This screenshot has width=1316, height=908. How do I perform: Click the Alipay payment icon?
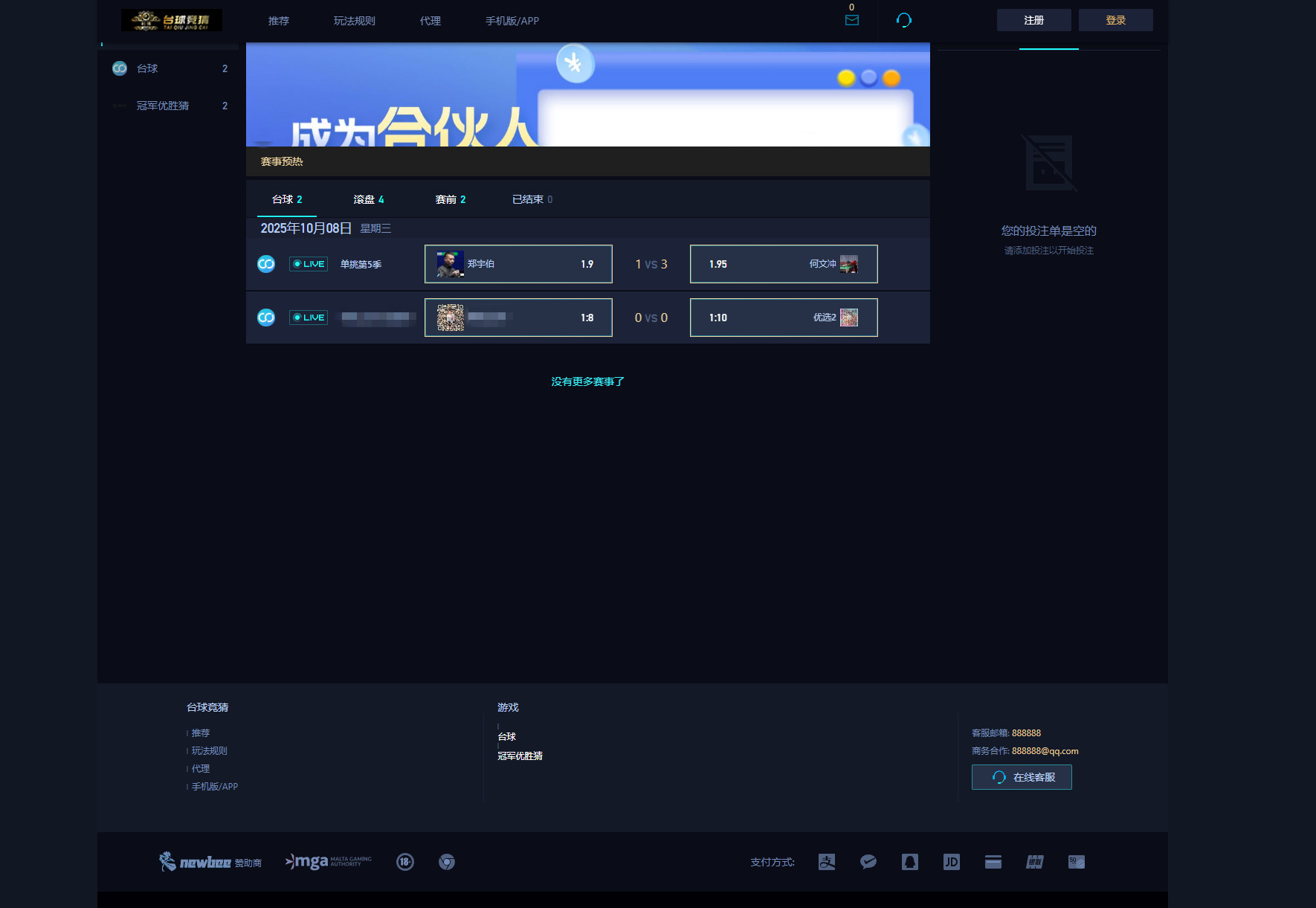pyautogui.click(x=826, y=862)
